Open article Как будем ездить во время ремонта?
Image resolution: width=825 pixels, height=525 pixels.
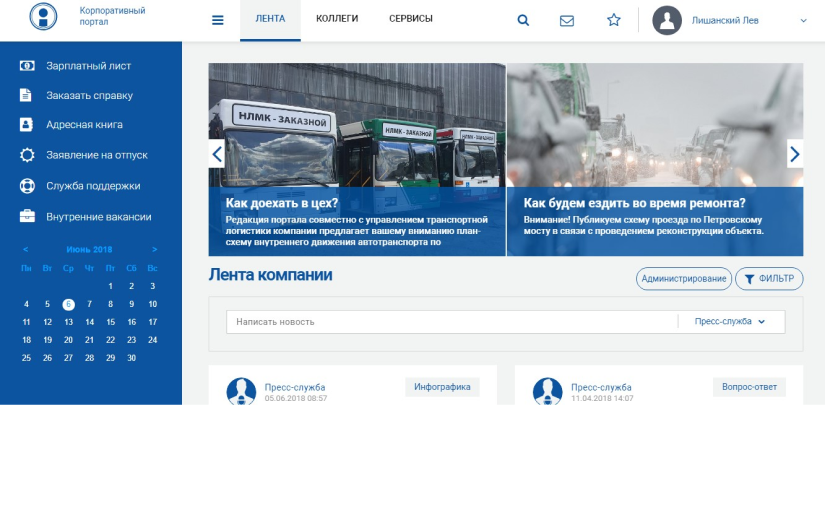click(x=635, y=203)
